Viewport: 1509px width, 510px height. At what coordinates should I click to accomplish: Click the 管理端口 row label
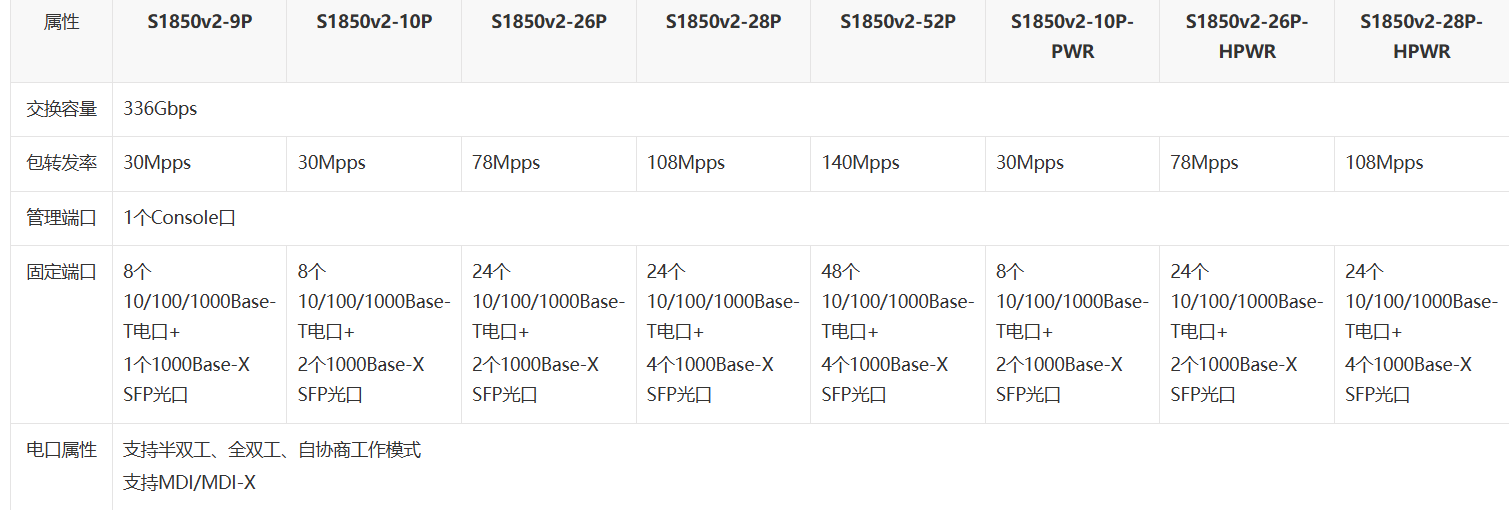tap(62, 217)
